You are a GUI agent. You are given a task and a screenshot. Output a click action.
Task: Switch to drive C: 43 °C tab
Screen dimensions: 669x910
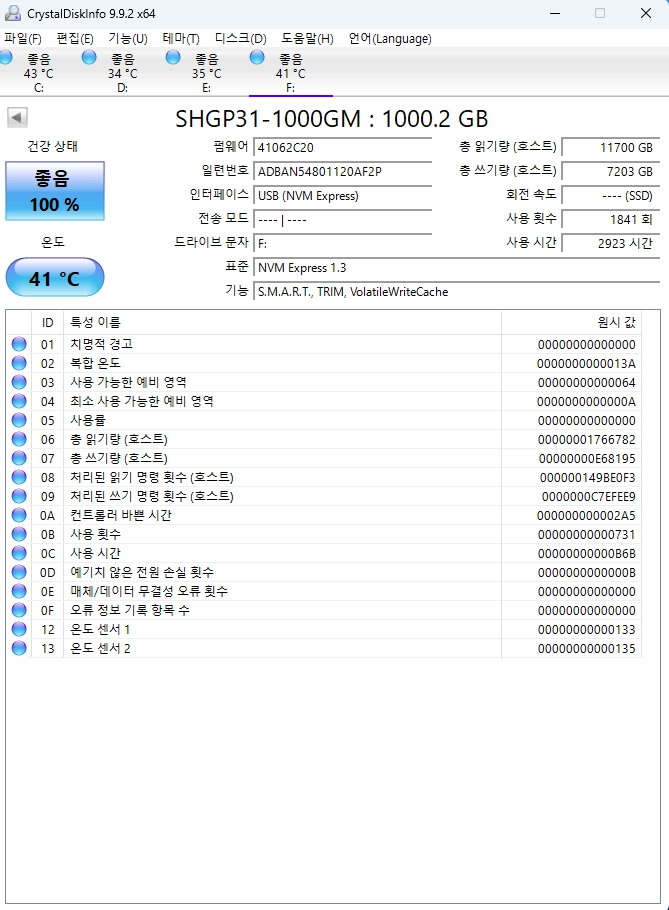tap(39, 73)
